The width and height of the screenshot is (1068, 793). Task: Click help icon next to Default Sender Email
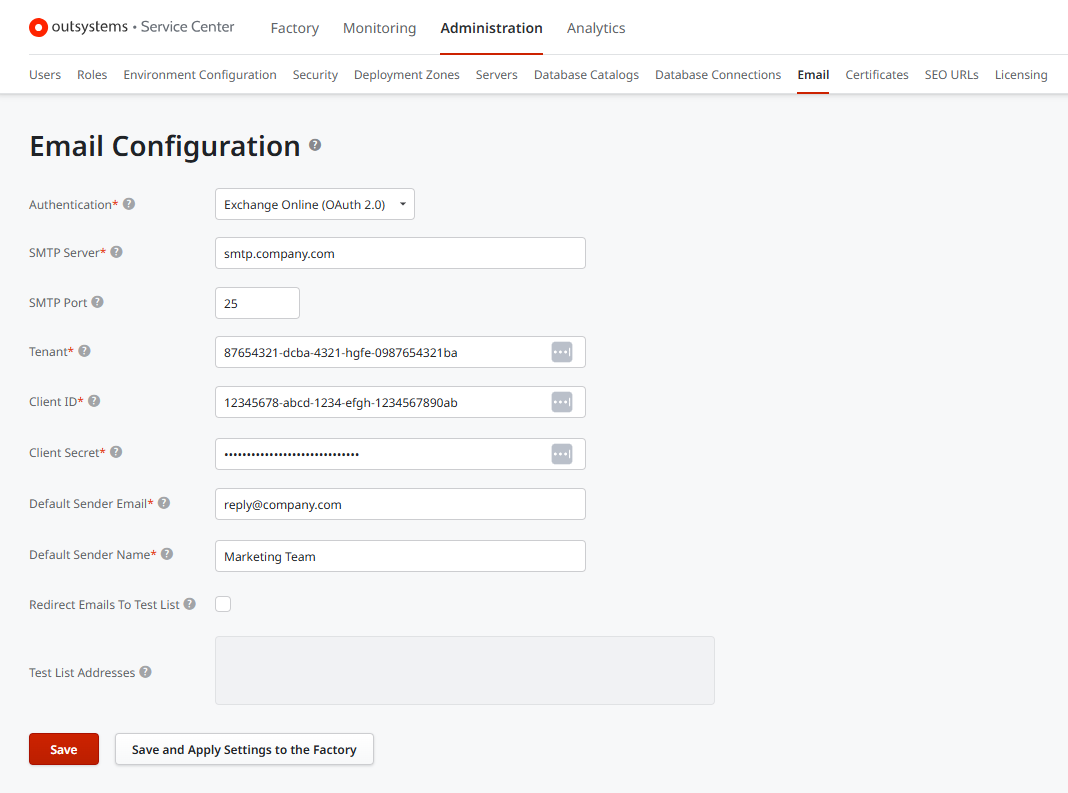163,503
